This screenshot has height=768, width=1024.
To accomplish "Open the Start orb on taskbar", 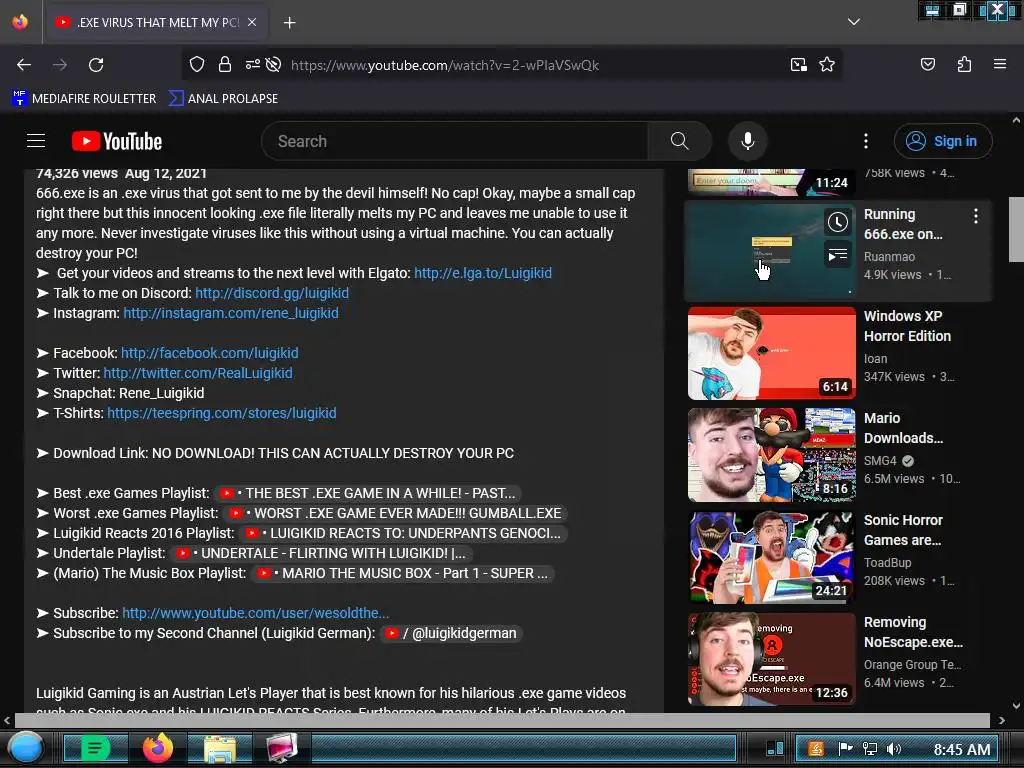I will (25, 749).
